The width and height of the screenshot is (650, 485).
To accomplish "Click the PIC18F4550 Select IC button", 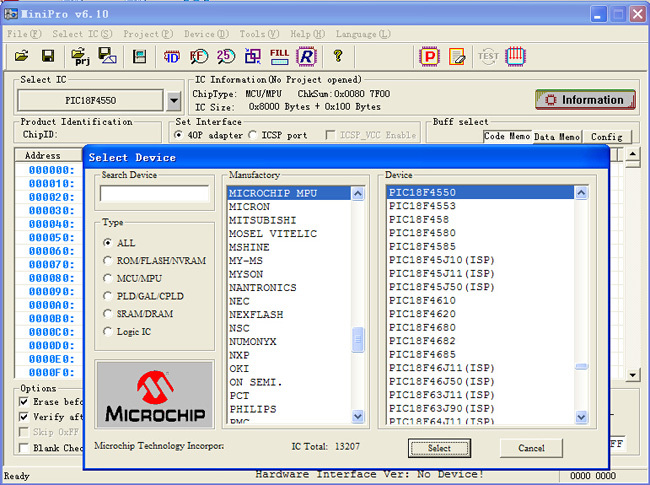I will [90, 100].
